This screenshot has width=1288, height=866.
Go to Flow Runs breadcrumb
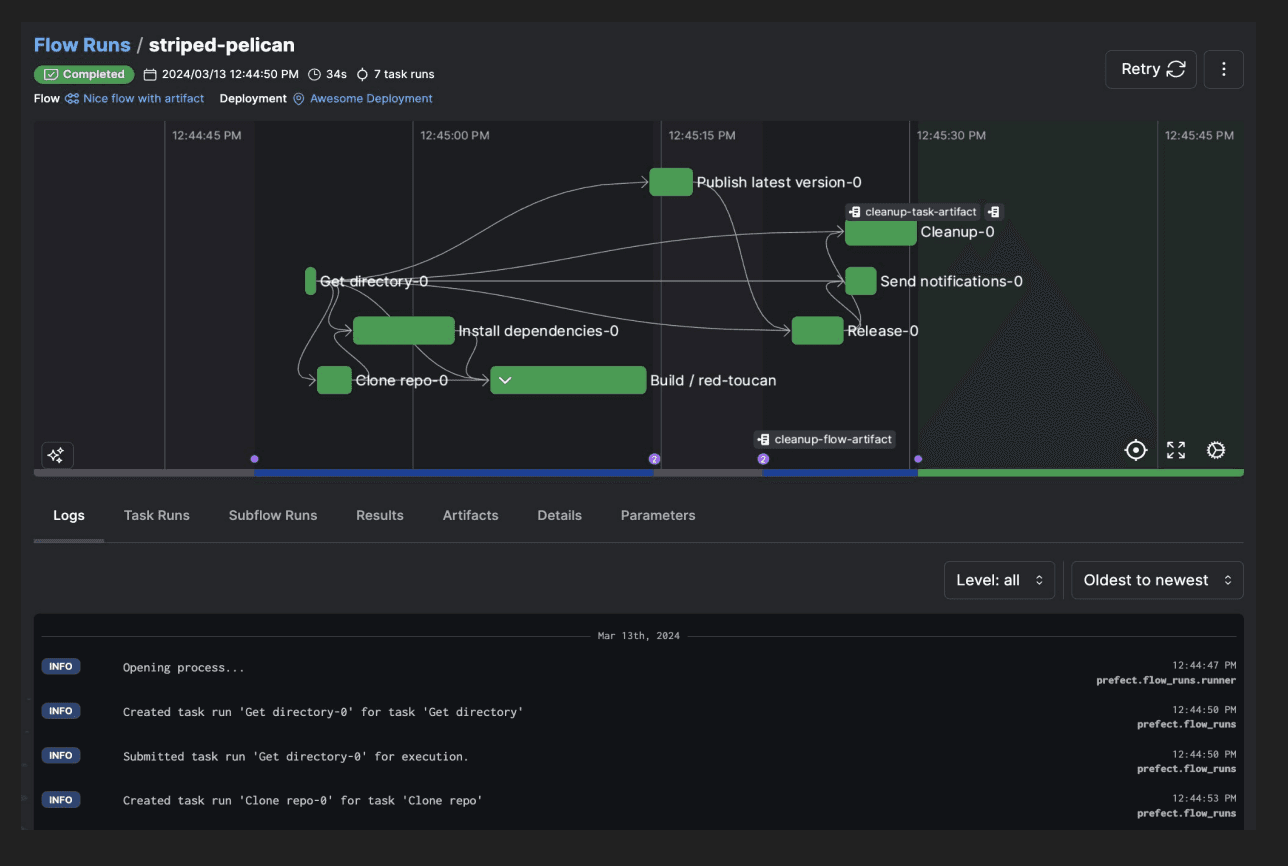pyautogui.click(x=82, y=45)
